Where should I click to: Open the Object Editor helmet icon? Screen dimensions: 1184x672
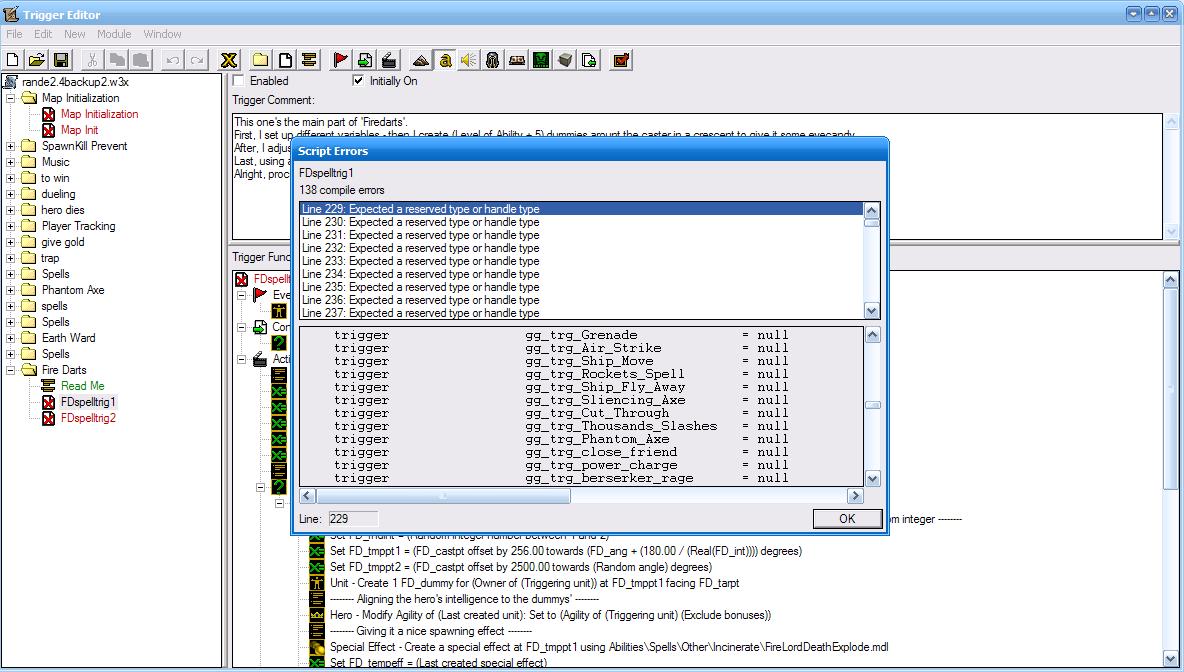[493, 60]
